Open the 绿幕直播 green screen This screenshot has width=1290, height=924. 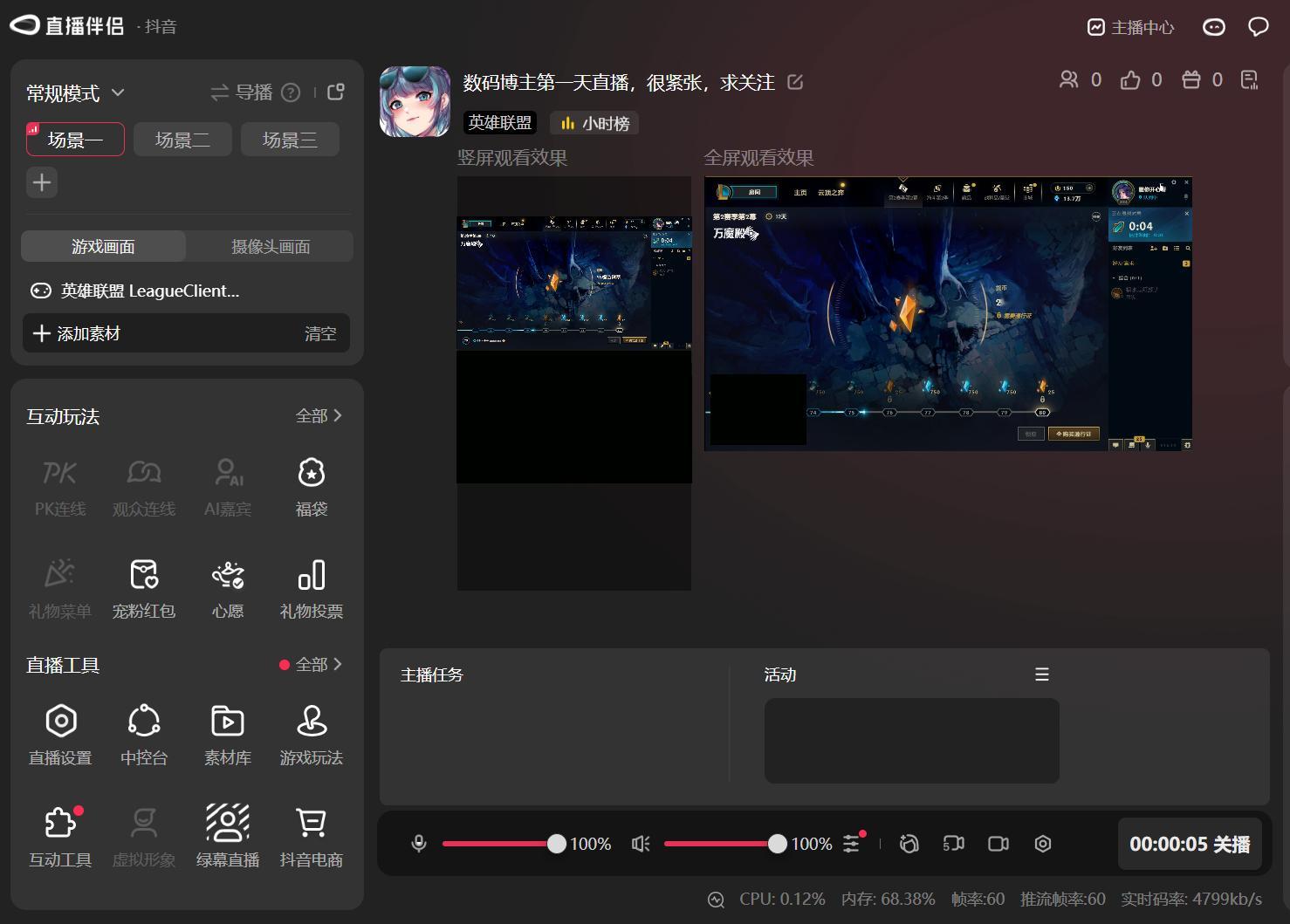228,838
